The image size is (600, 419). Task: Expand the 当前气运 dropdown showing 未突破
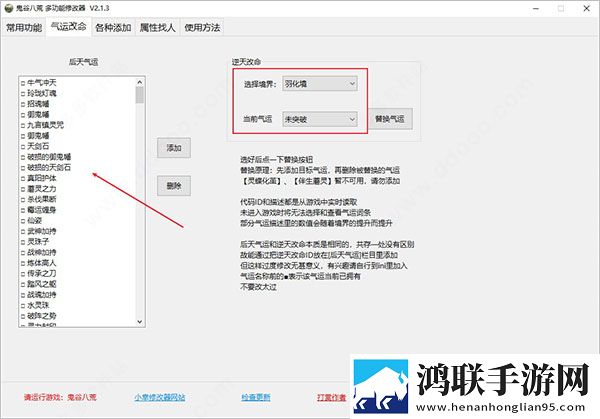pyautogui.click(x=320, y=119)
